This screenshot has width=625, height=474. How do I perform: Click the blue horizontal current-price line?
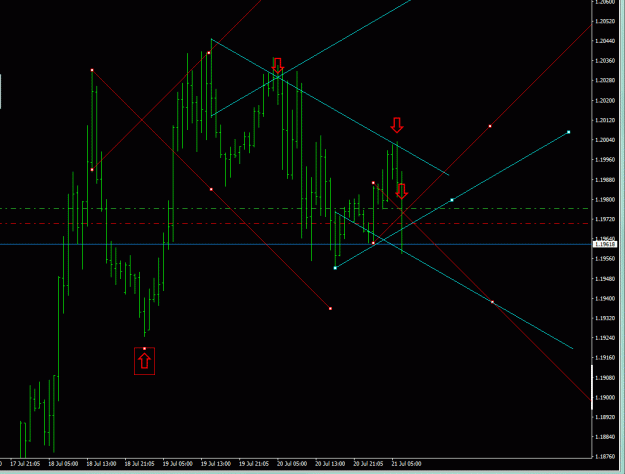pyautogui.click(x=295, y=244)
